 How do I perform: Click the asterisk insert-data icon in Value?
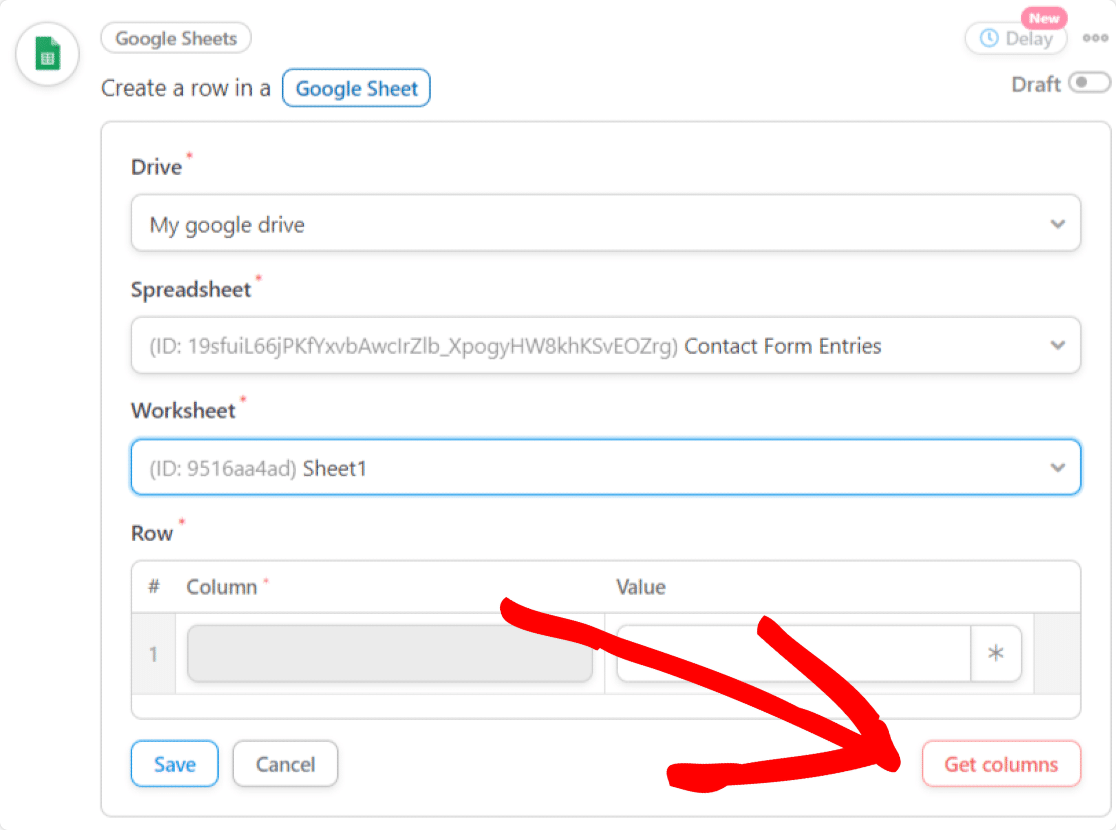(996, 653)
